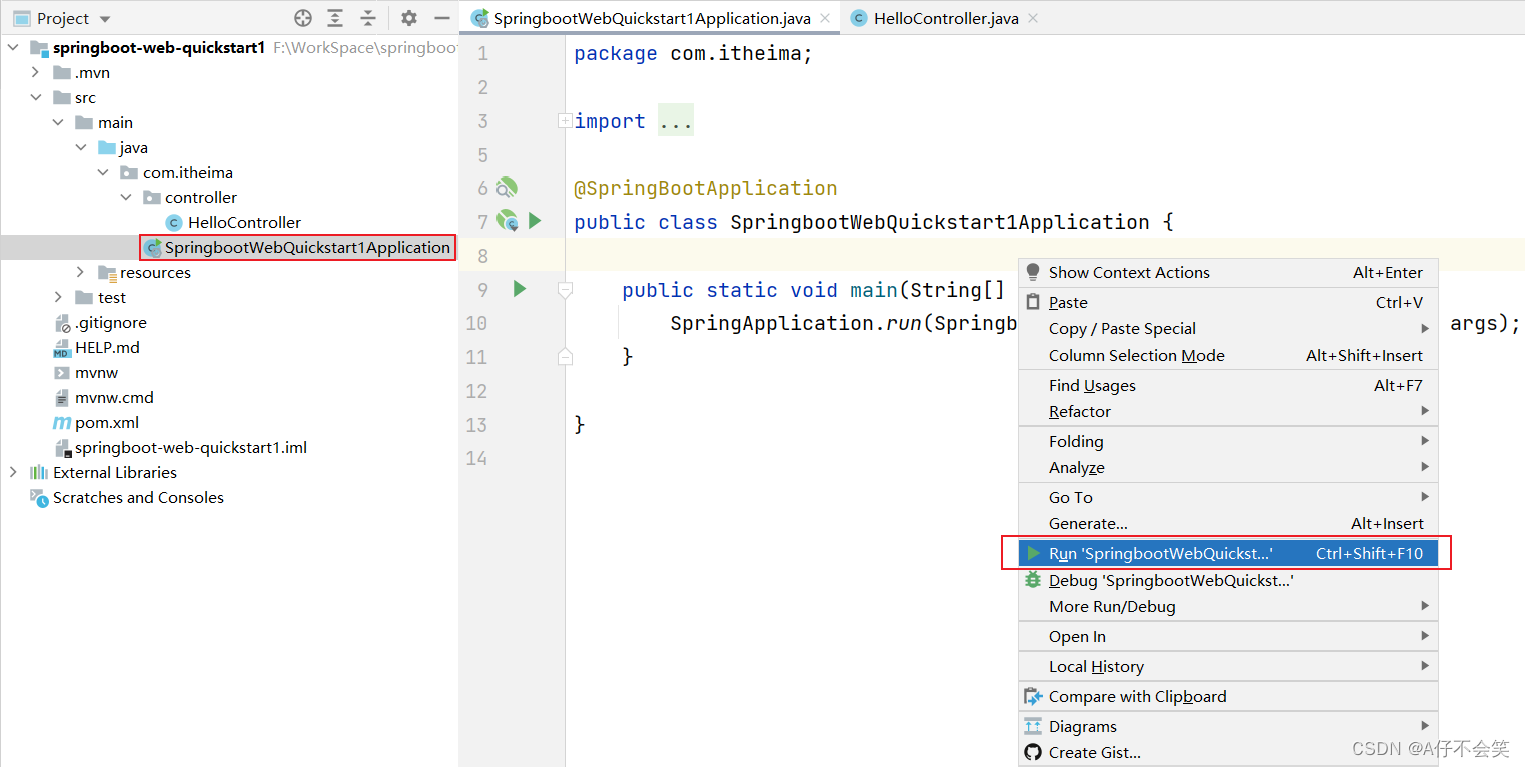
Task: Expand the test folder in the tree
Action: click(57, 297)
